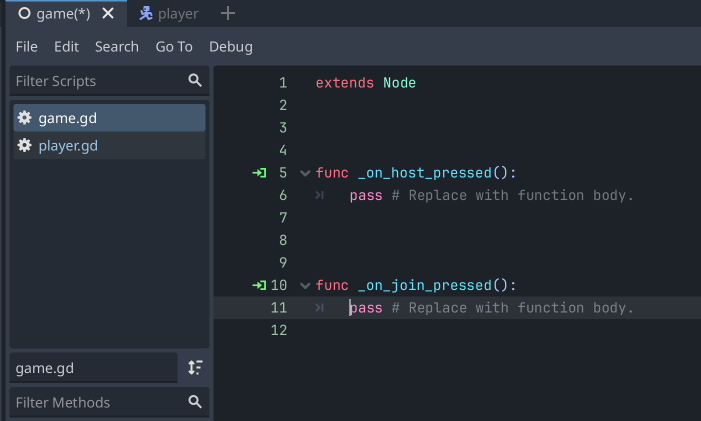Switch to the player scene tab

pos(168,14)
